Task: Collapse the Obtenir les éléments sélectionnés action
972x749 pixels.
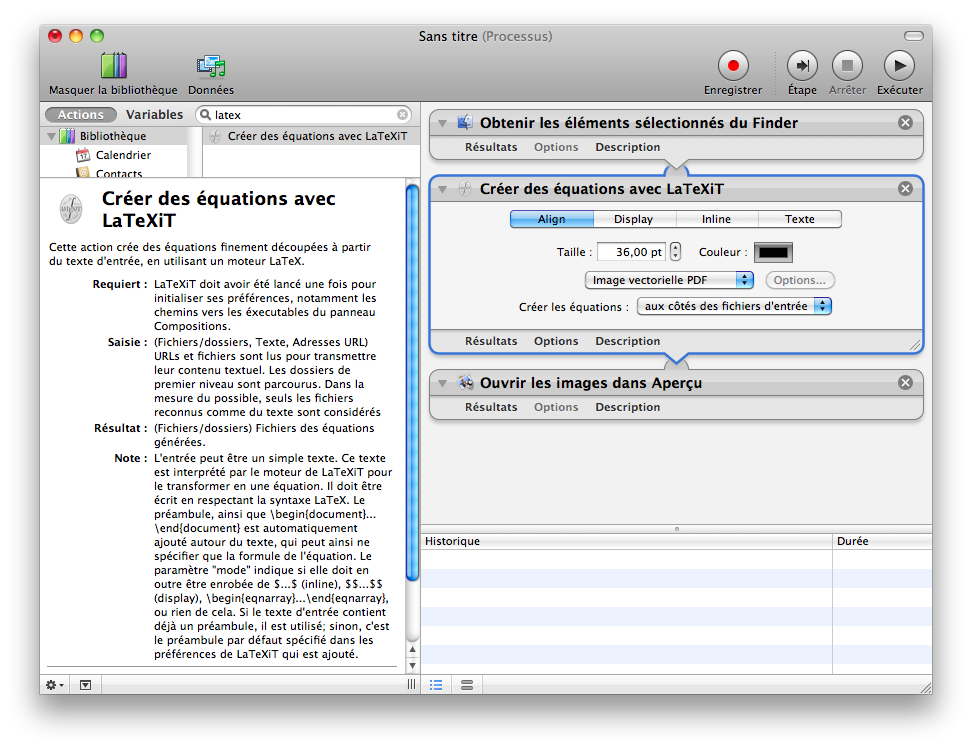Action: click(443, 123)
